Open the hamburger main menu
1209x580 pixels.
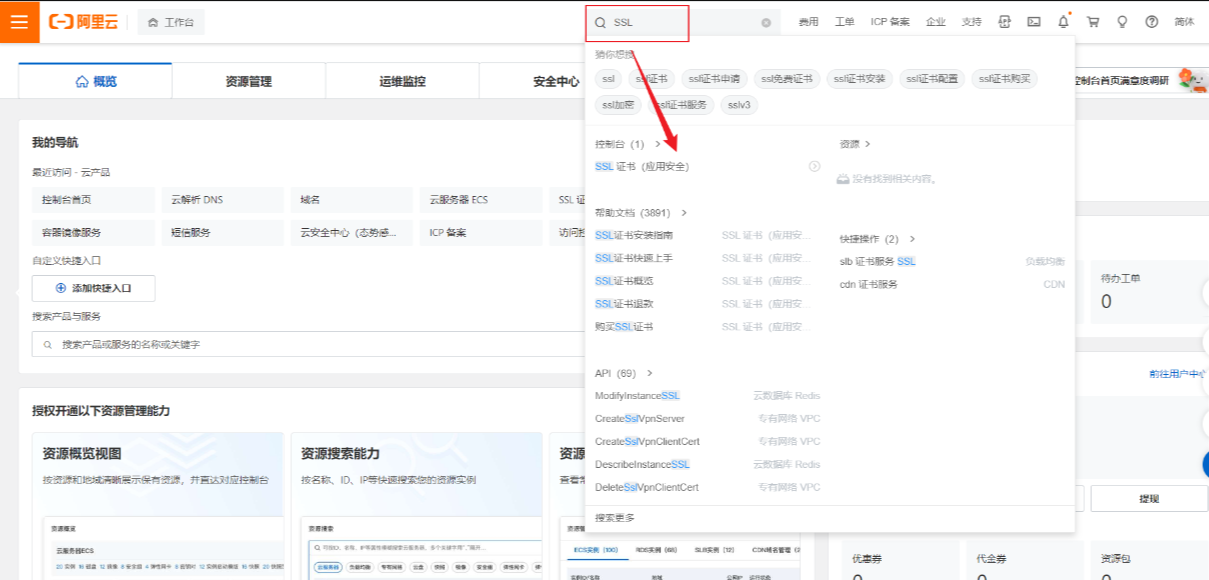point(19,21)
